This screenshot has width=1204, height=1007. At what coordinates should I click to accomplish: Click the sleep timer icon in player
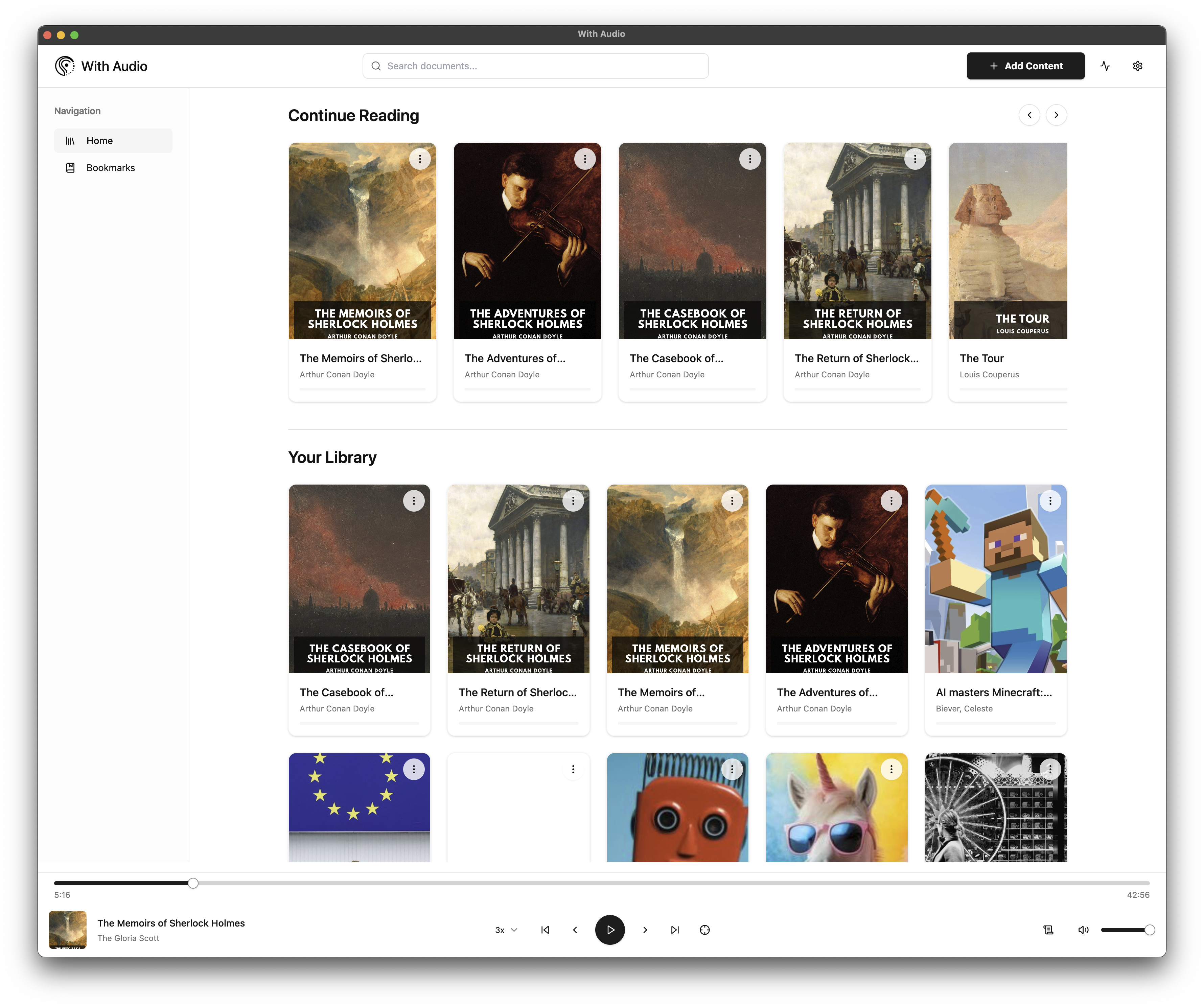click(704, 930)
